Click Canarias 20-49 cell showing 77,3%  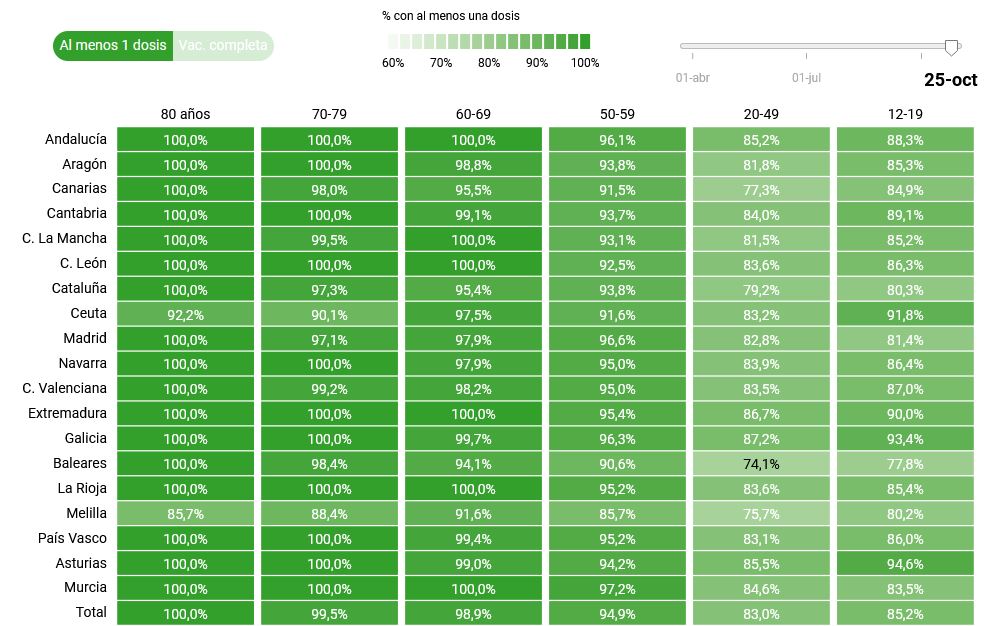(761, 190)
